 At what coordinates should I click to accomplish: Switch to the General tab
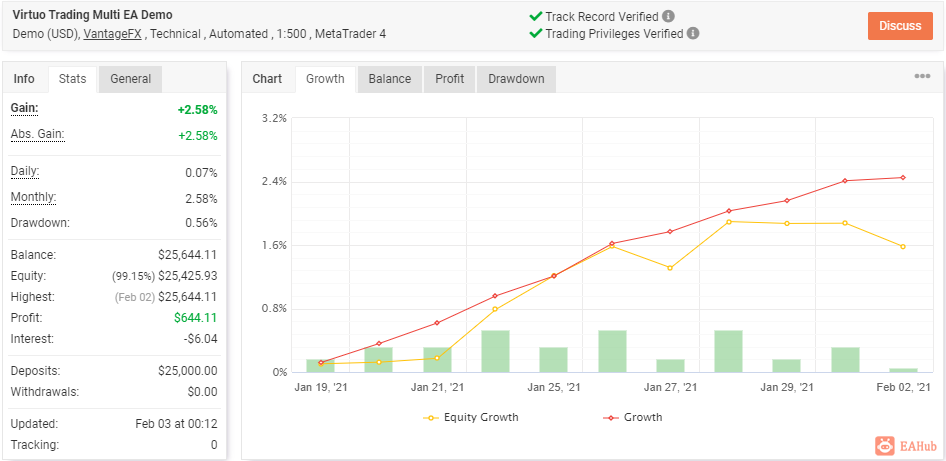point(130,79)
